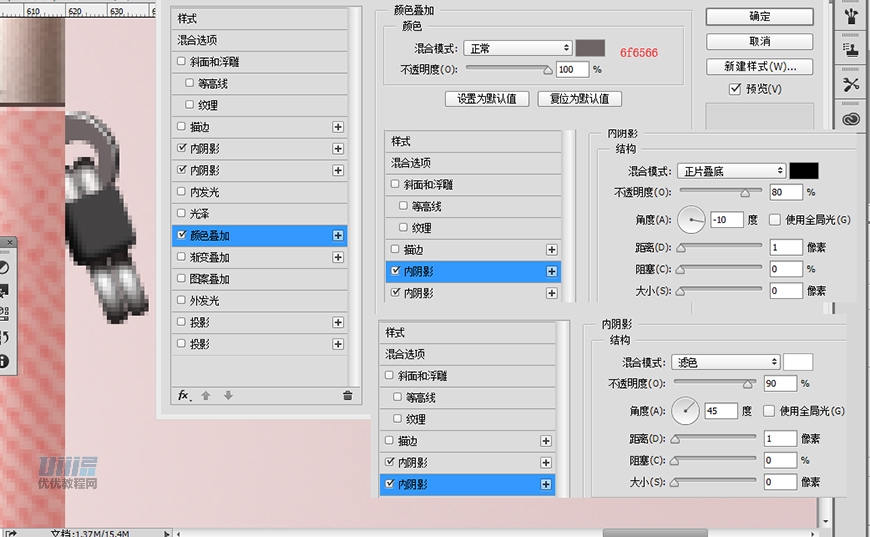The width and height of the screenshot is (870, 537).
Task: Expand document info arrow in status bar
Action: [167, 533]
